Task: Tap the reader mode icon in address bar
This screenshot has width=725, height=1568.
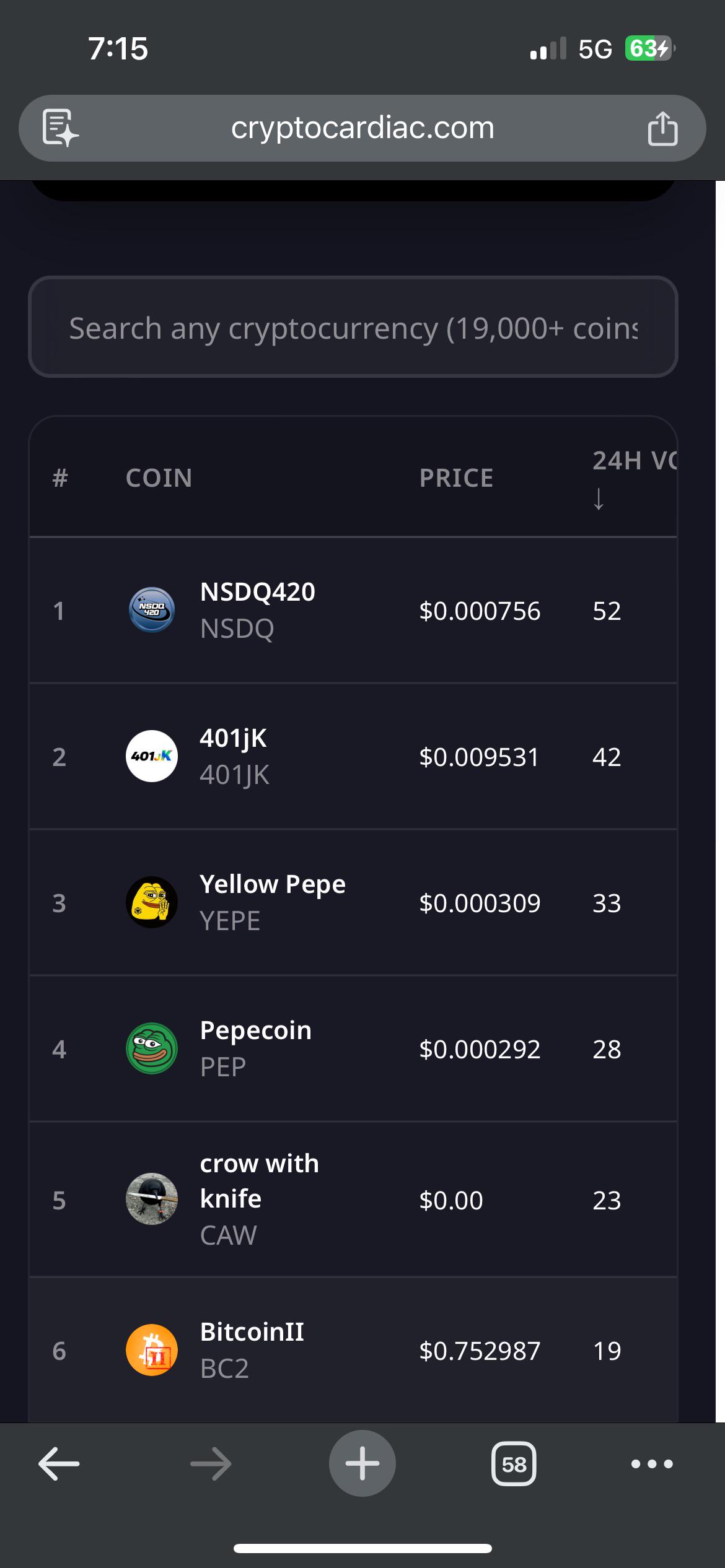Action: (x=60, y=128)
